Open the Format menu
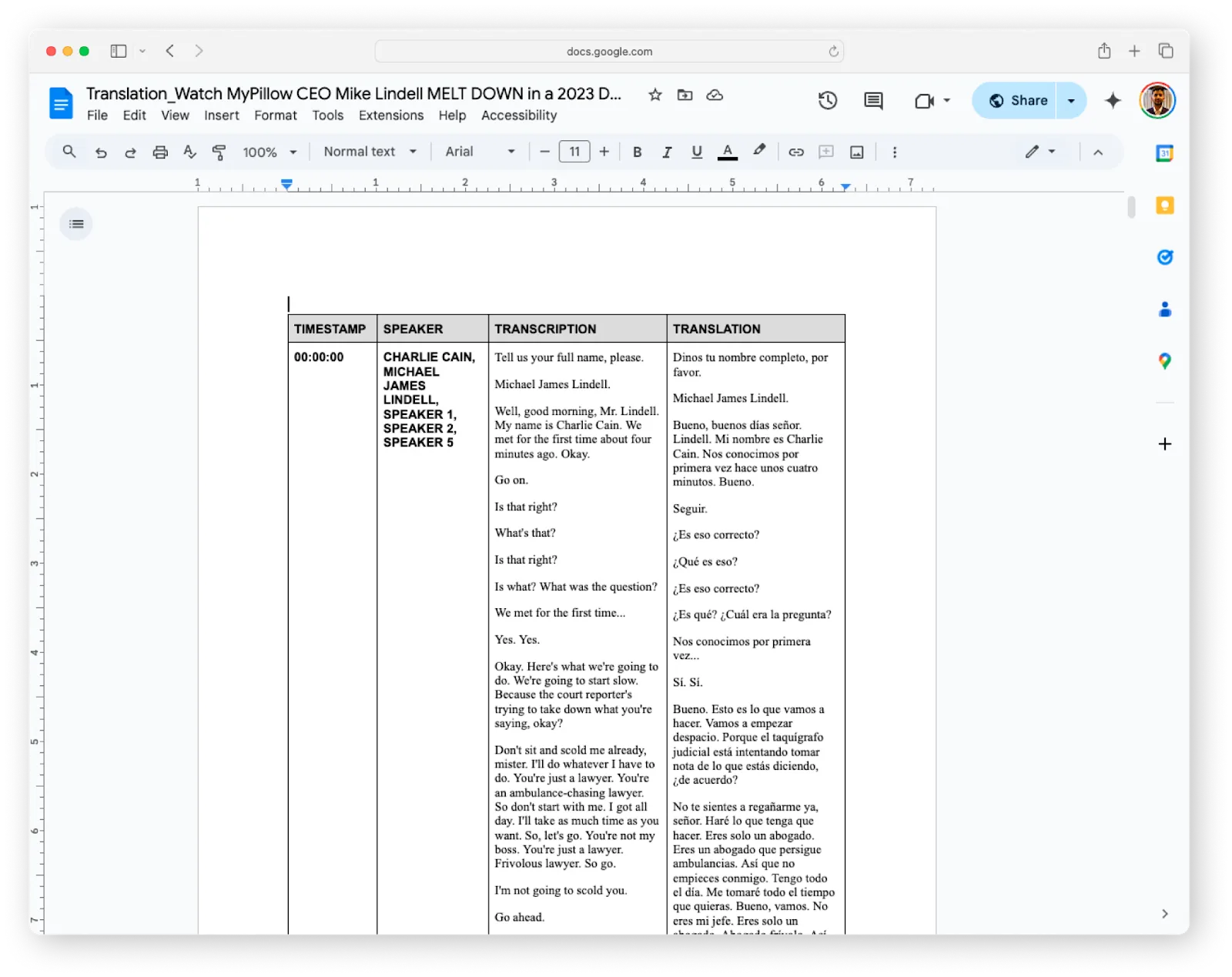This screenshot has height=977, width=1232. 276,115
